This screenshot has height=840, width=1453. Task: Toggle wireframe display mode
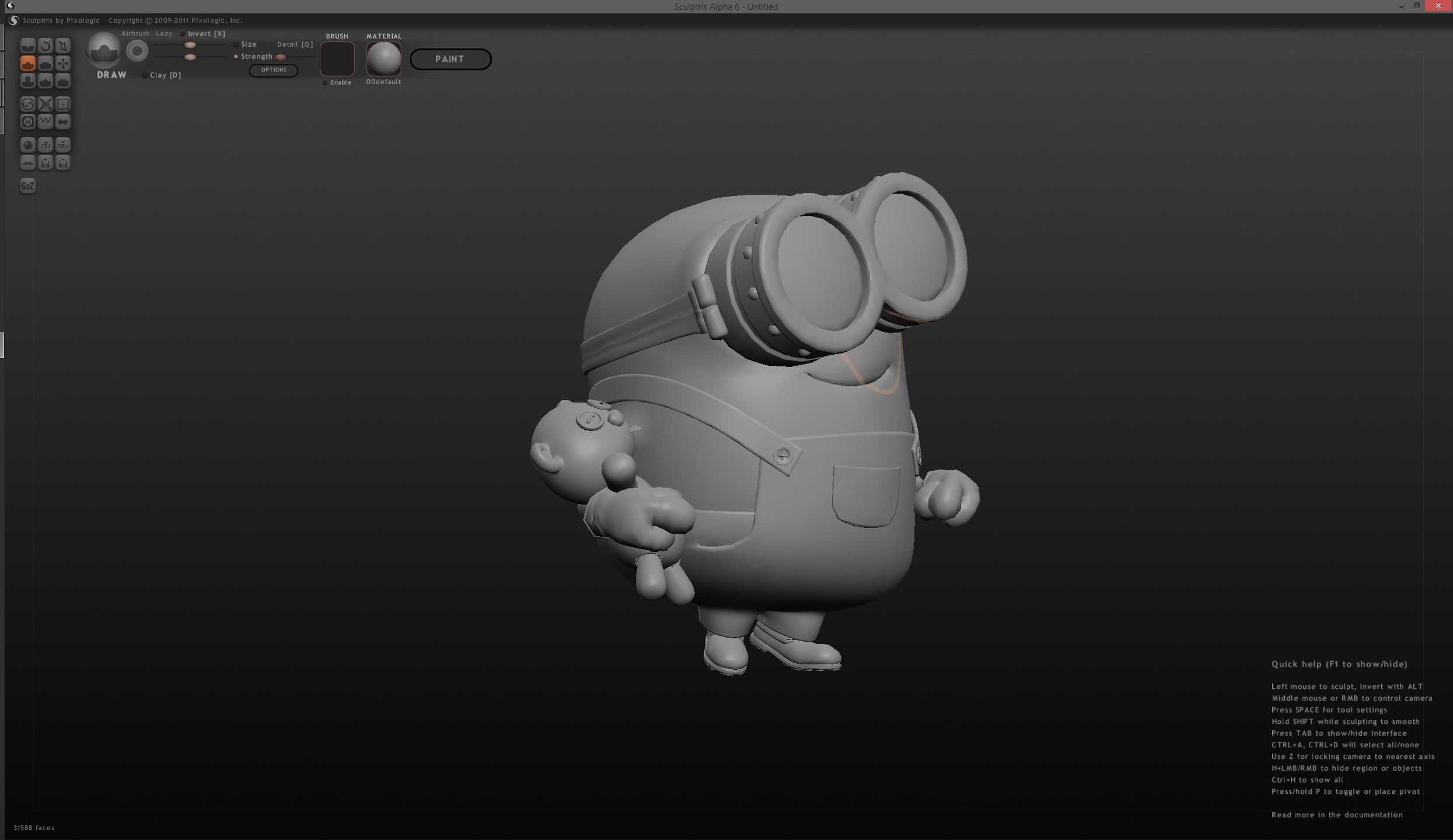point(45,122)
